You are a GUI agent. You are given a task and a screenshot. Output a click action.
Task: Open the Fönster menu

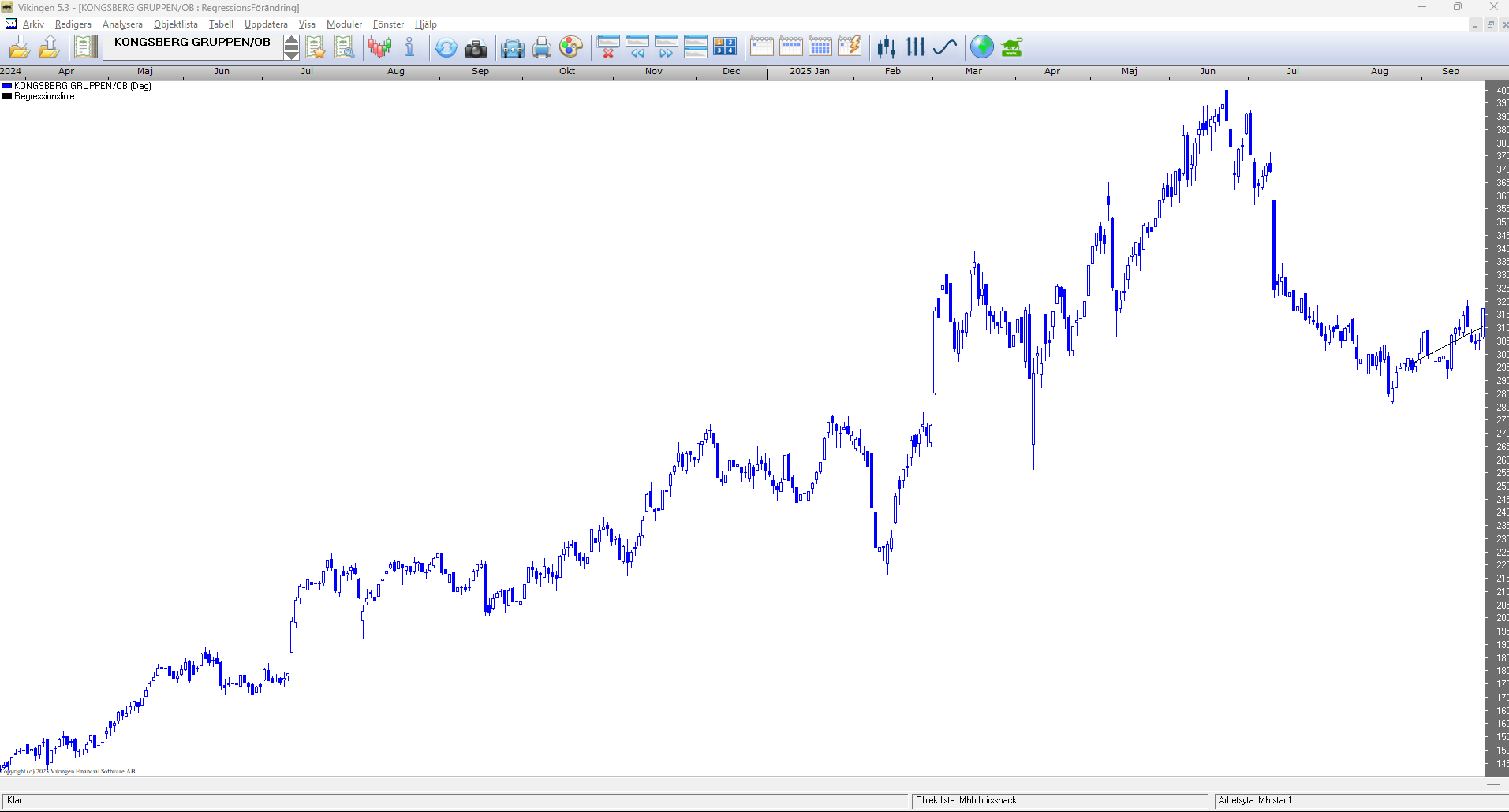pyautogui.click(x=388, y=24)
